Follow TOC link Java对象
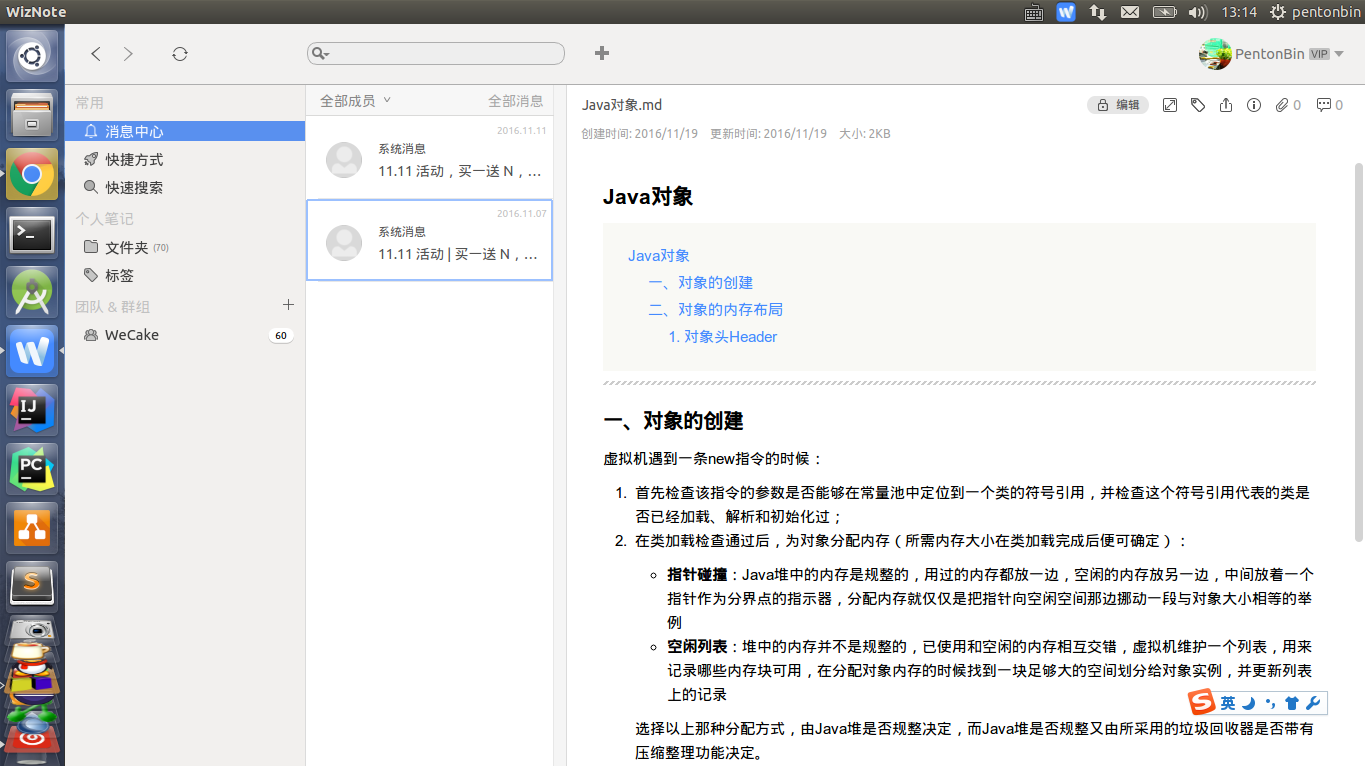Viewport: 1365px width, 766px height. tap(659, 256)
